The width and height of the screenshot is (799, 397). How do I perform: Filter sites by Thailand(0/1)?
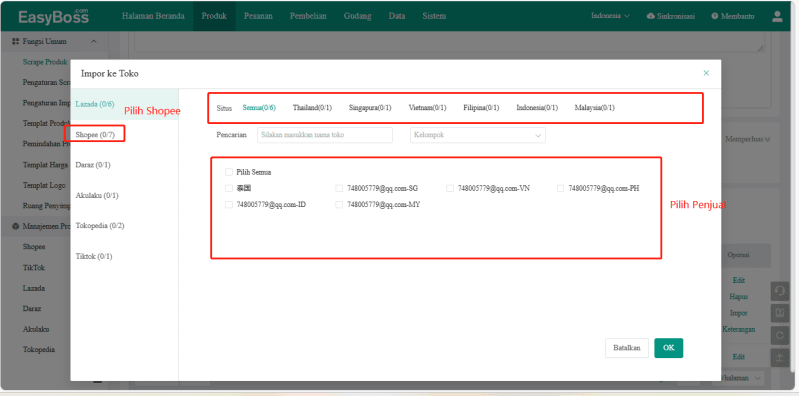click(312, 108)
